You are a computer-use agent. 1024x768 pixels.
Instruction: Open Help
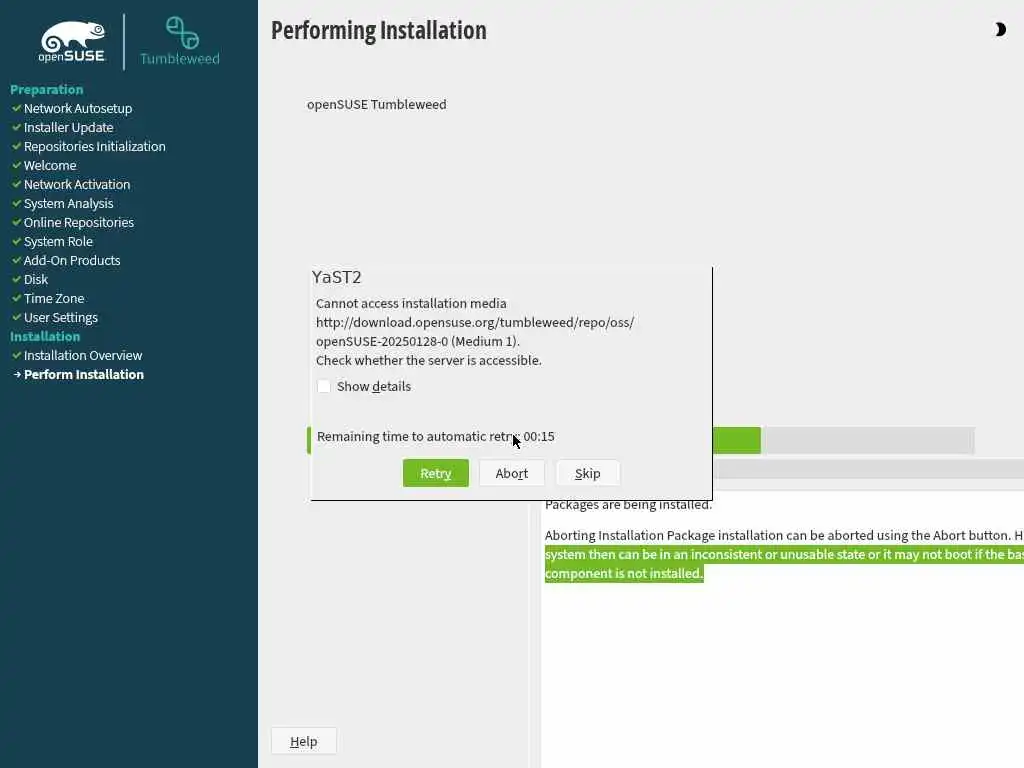(304, 741)
